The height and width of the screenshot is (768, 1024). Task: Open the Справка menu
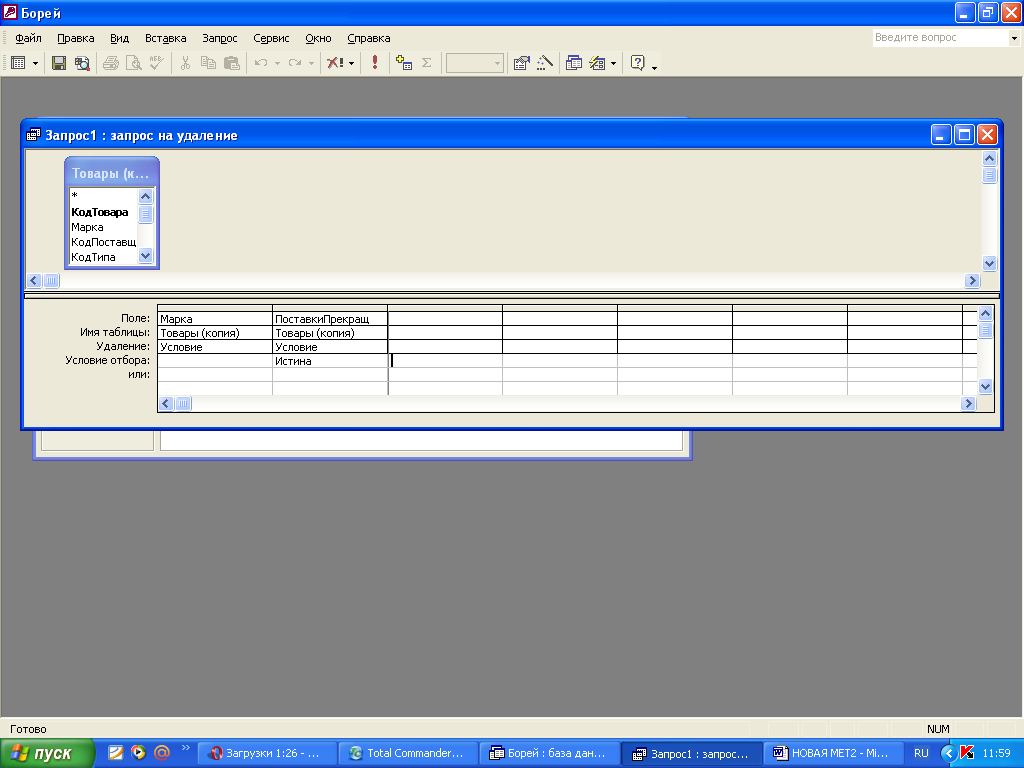click(x=369, y=38)
